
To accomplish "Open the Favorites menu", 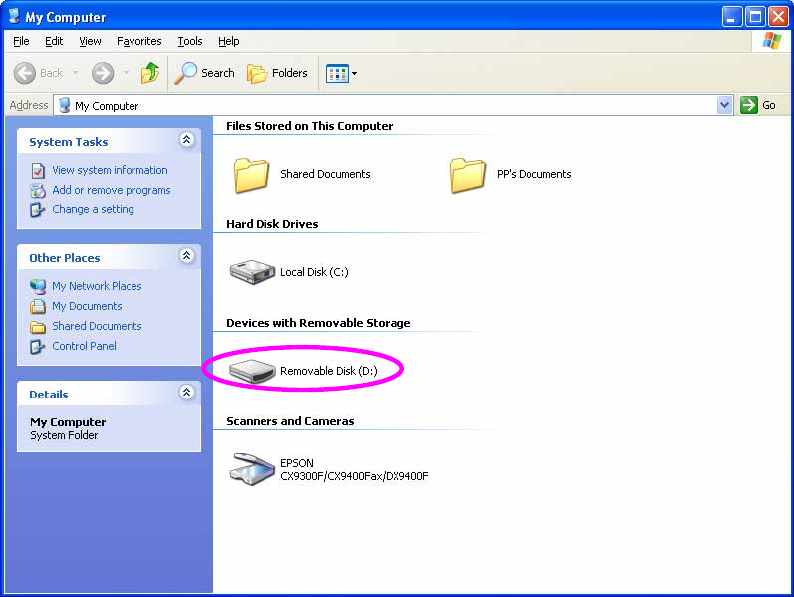I will pos(139,41).
